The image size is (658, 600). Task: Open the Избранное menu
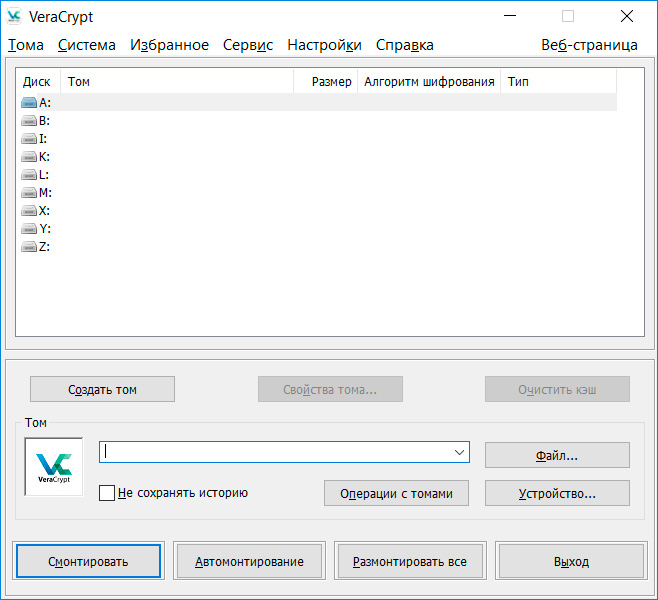pos(169,45)
